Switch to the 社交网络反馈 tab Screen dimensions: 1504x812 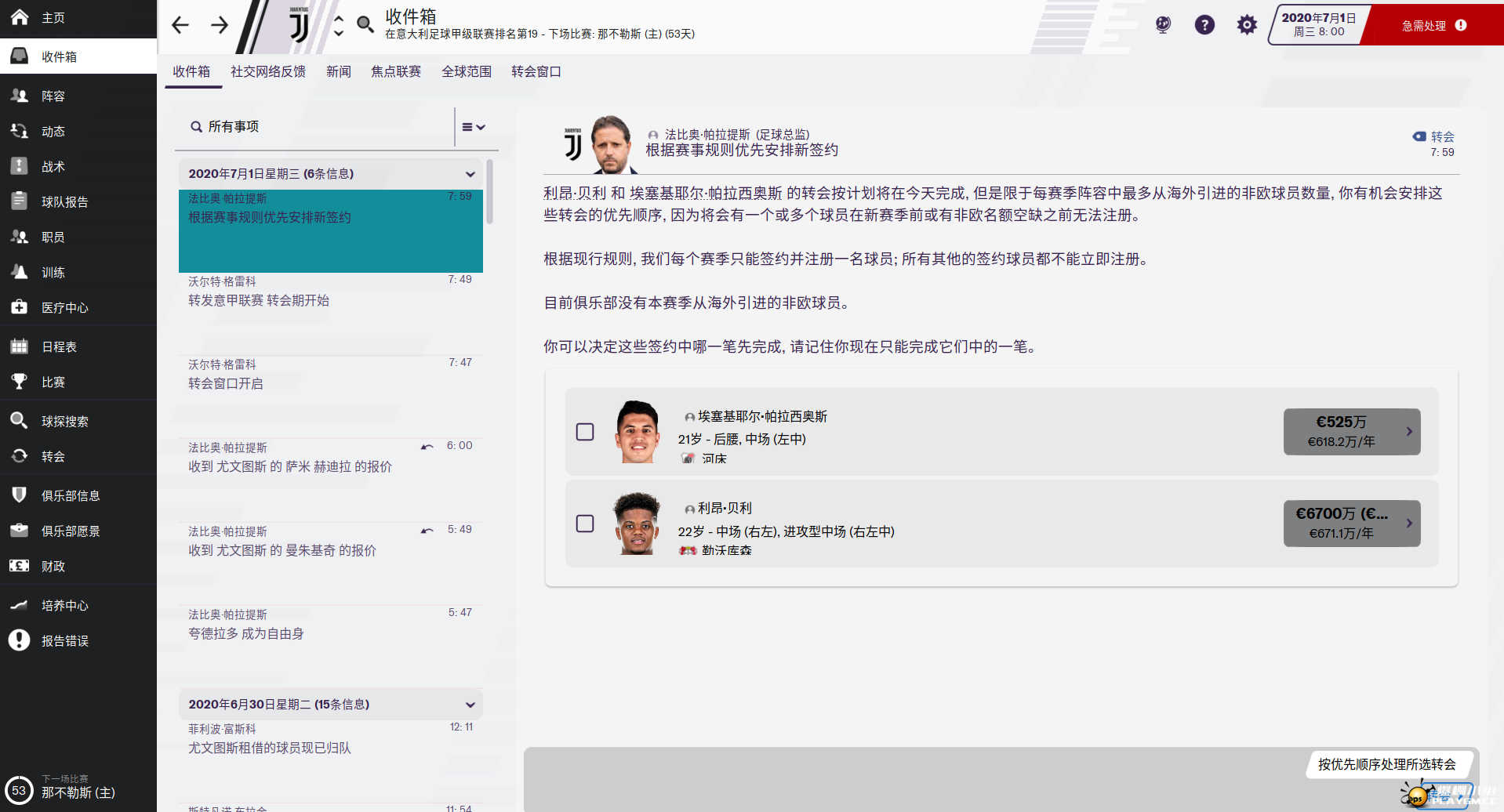[x=268, y=72]
